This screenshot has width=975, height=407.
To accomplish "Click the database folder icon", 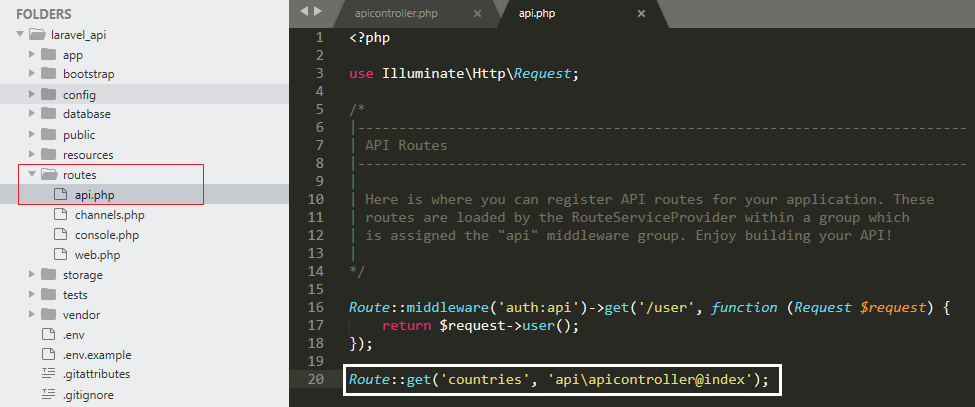I will (x=48, y=114).
